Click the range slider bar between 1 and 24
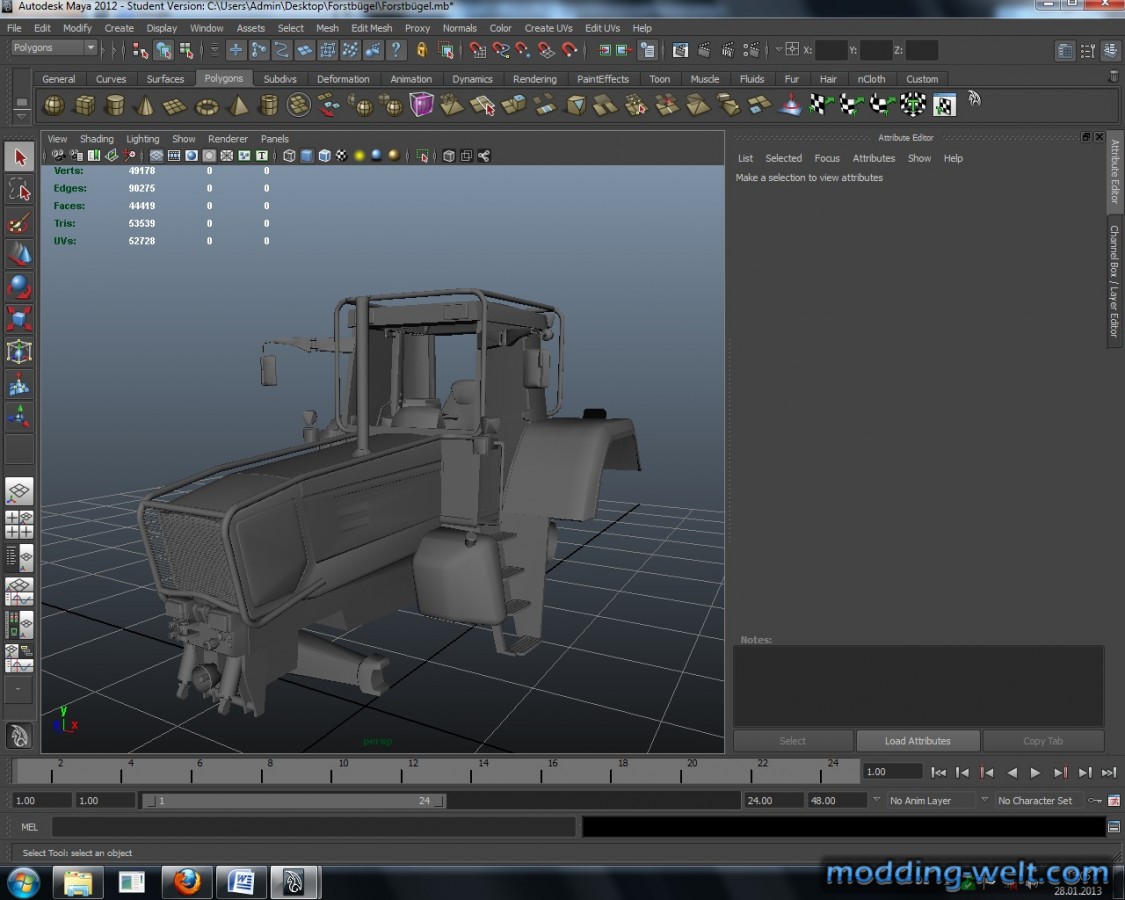Viewport: 1125px width, 900px height. click(x=293, y=800)
